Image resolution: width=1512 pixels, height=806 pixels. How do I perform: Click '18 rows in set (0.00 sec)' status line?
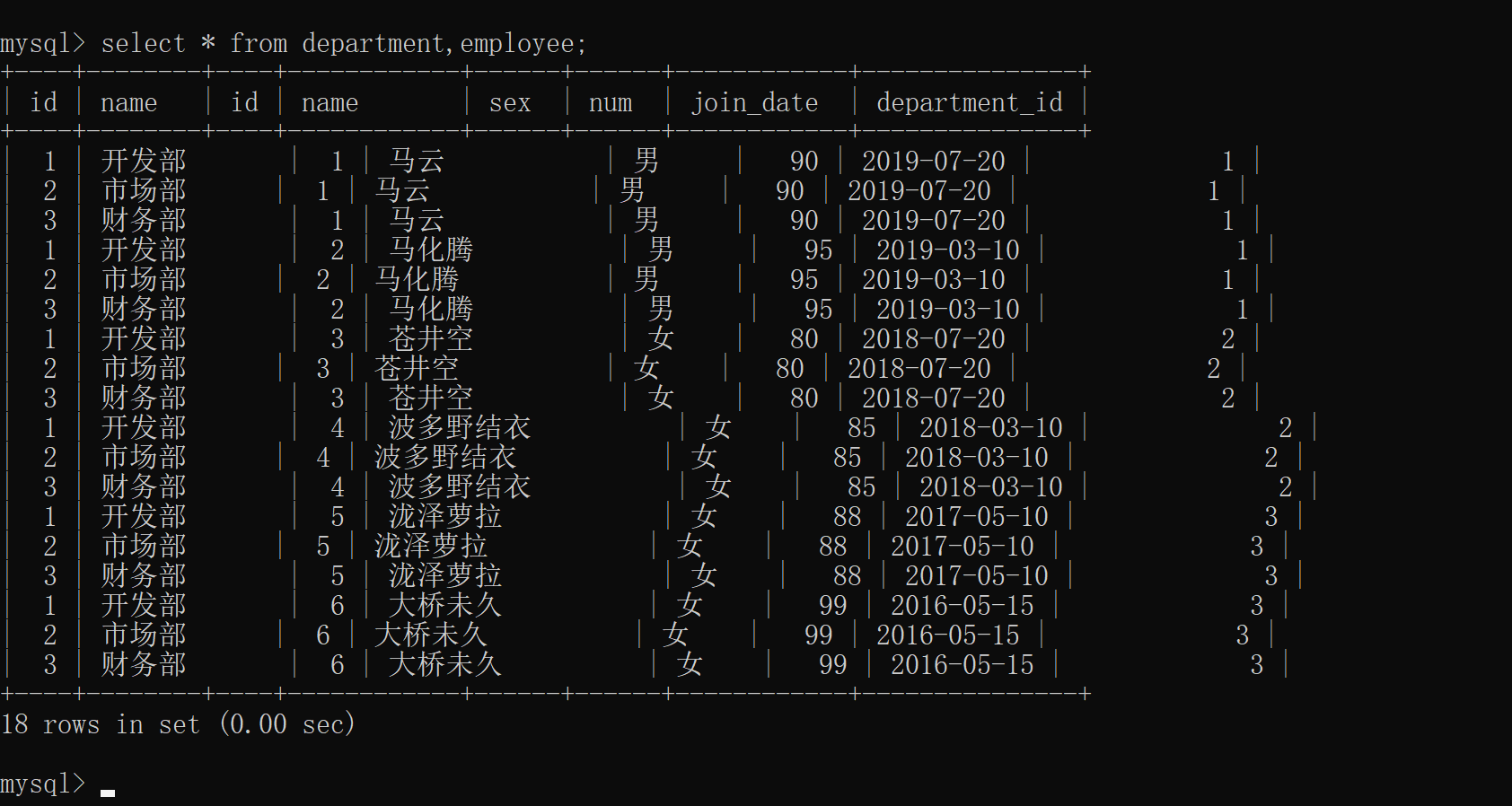coord(178,724)
